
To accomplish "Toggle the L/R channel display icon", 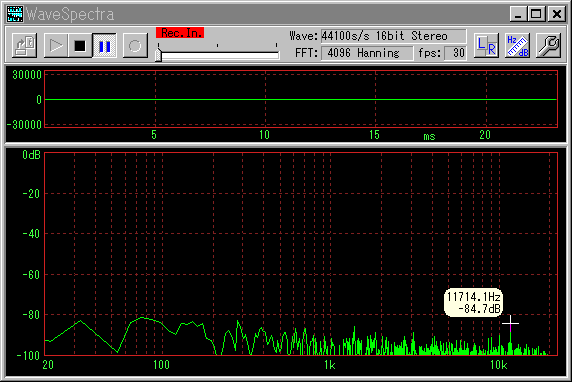I will (487, 45).
